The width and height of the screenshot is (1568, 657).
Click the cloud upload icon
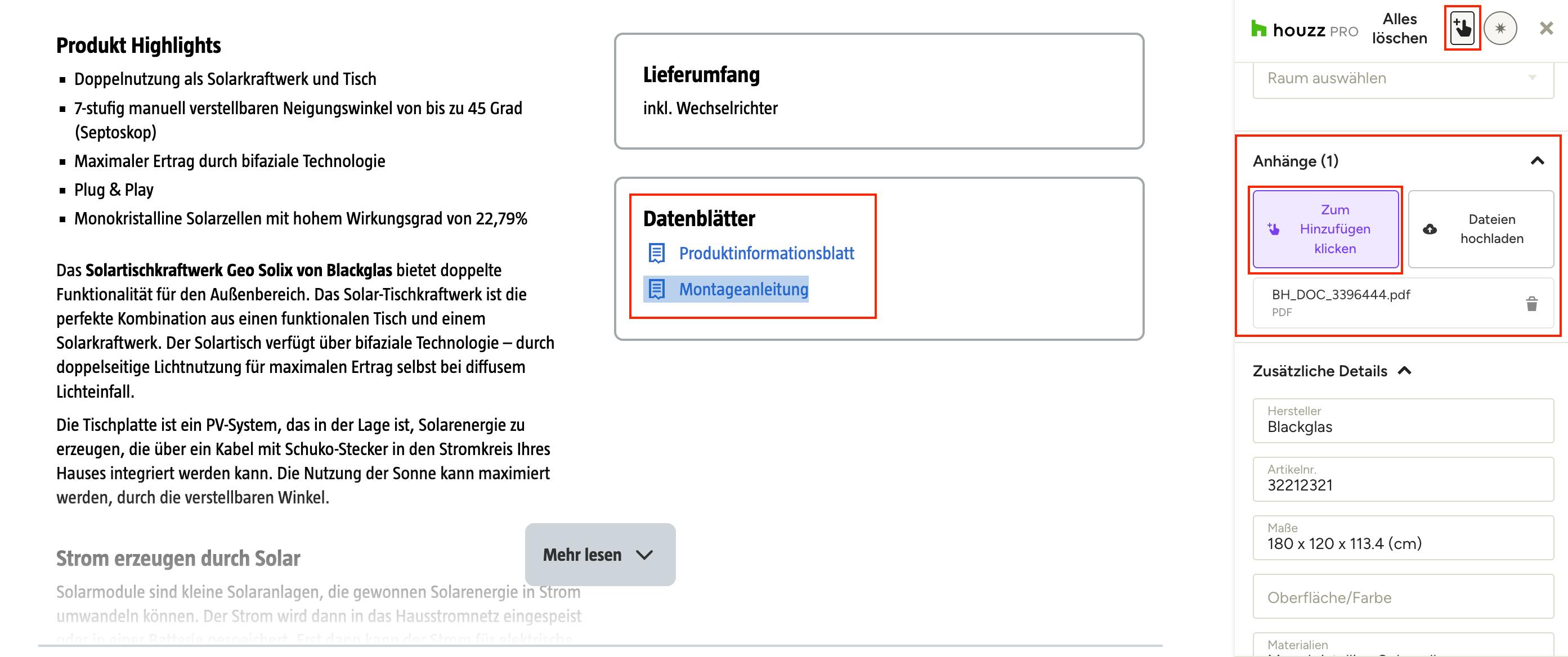tap(1430, 229)
